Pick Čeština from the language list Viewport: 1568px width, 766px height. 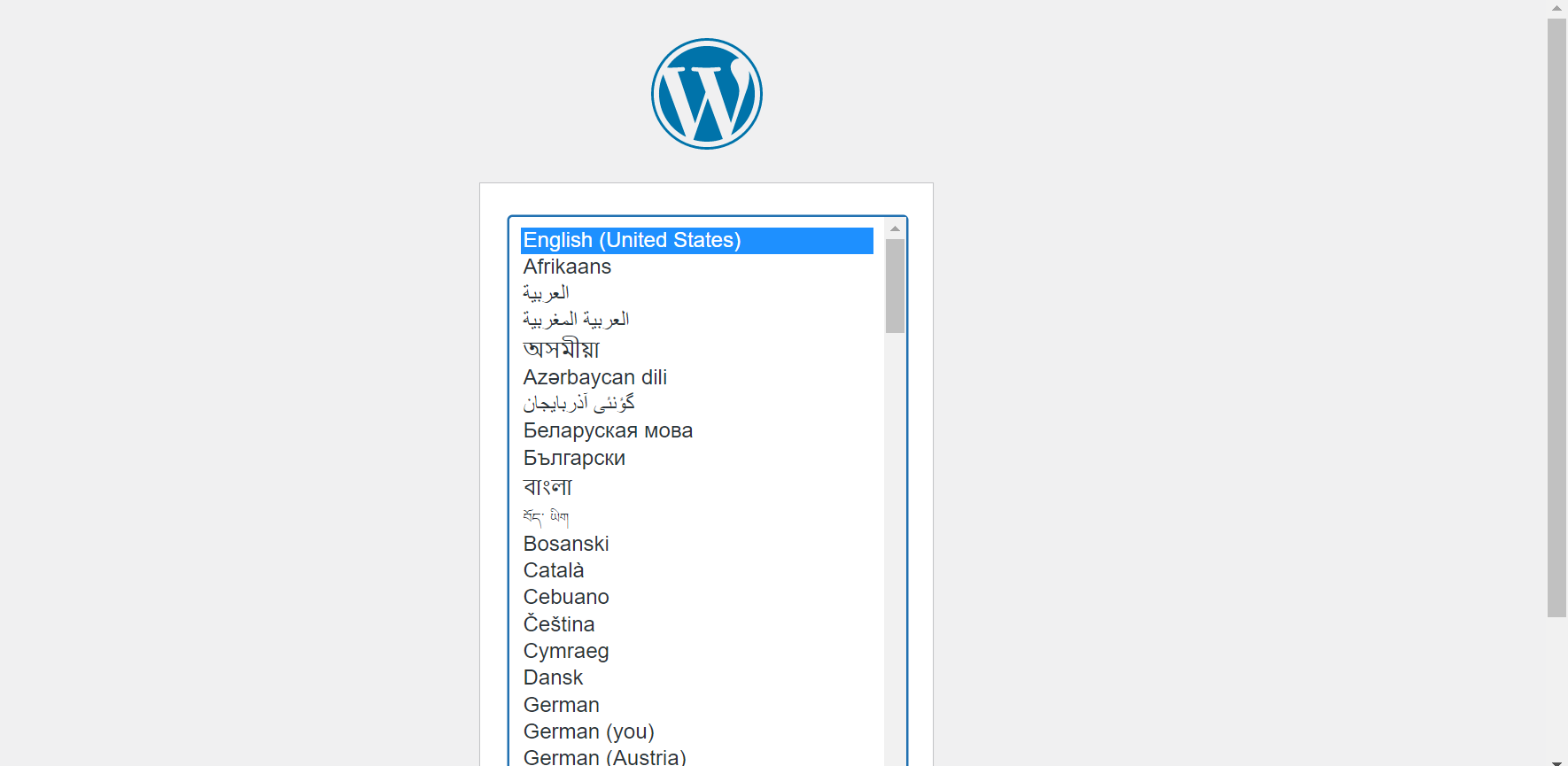697,624
